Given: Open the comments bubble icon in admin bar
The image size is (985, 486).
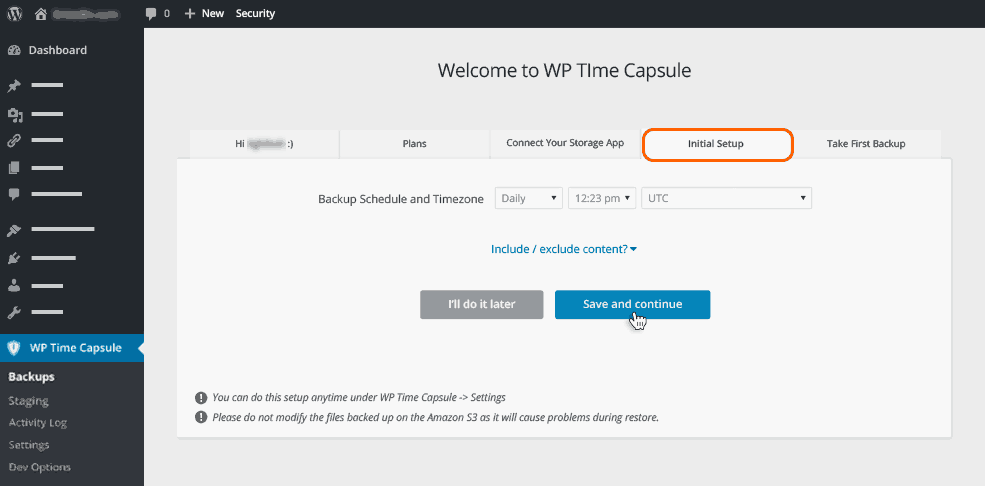Looking at the screenshot, I should pos(151,13).
